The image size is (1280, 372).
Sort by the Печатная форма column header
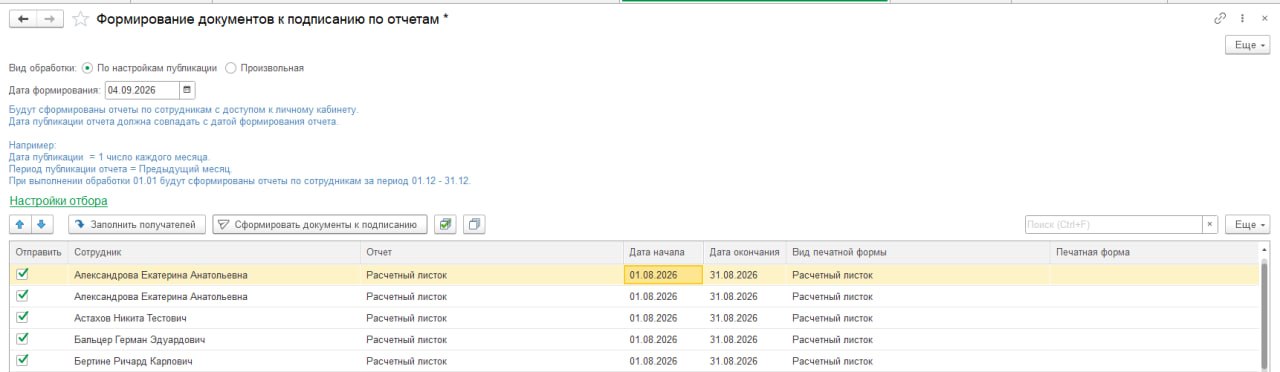(x=1154, y=252)
